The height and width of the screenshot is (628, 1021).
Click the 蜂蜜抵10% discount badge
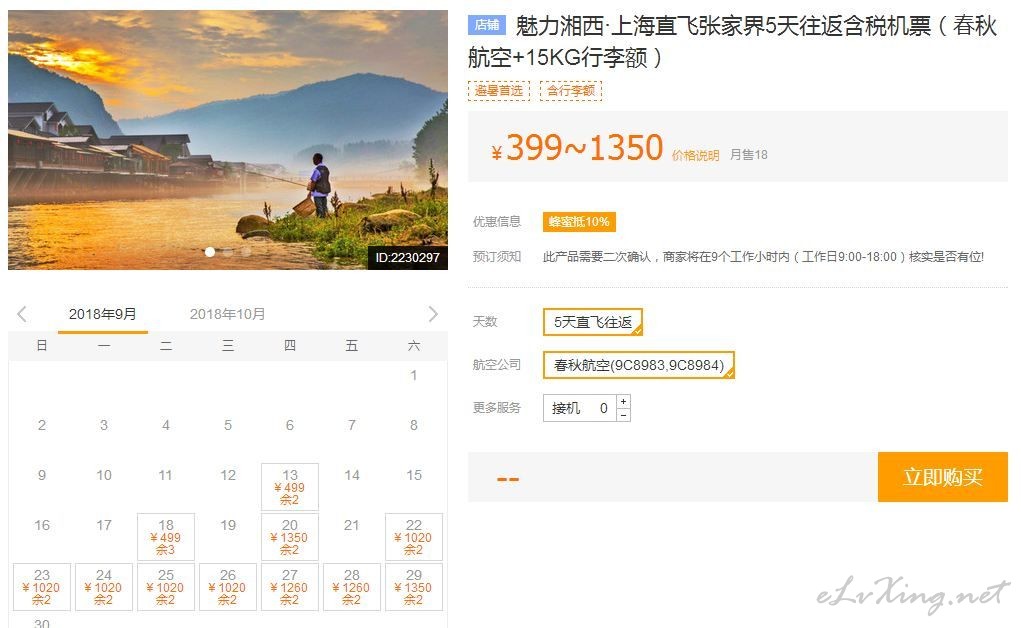click(579, 221)
